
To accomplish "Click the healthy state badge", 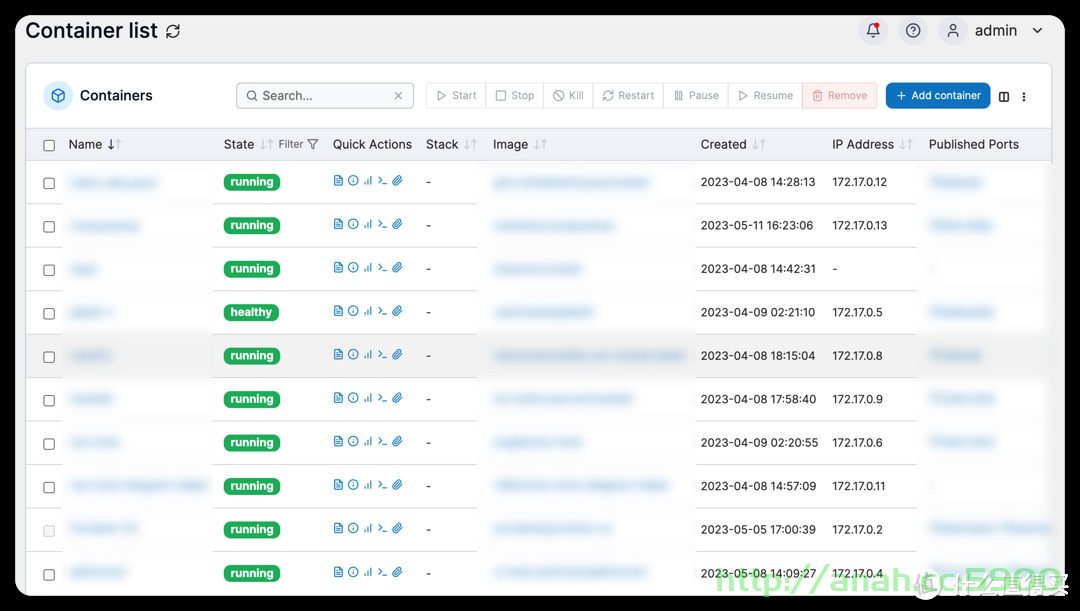I will click(251, 313).
